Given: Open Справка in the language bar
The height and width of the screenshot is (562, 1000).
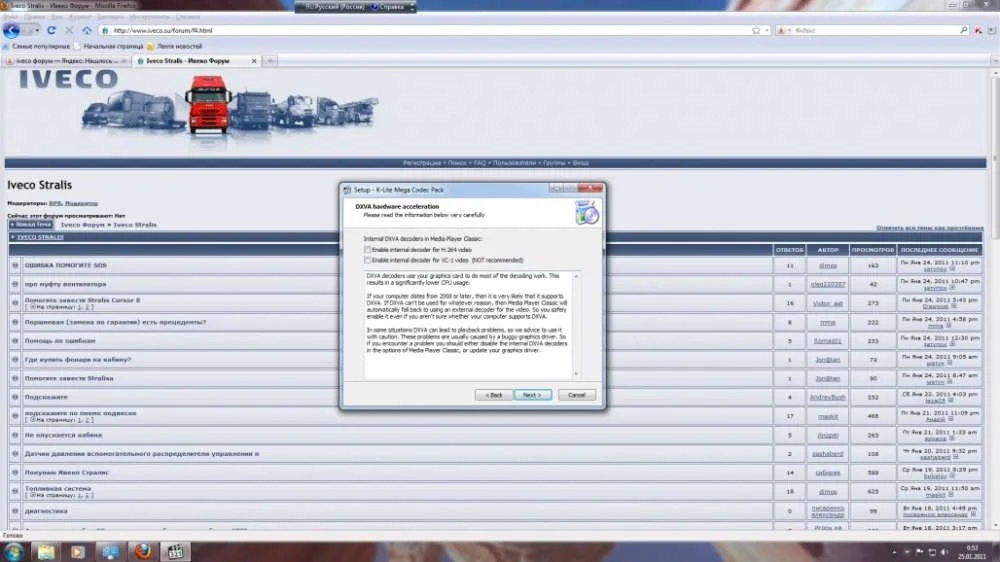Looking at the screenshot, I should (390, 7).
